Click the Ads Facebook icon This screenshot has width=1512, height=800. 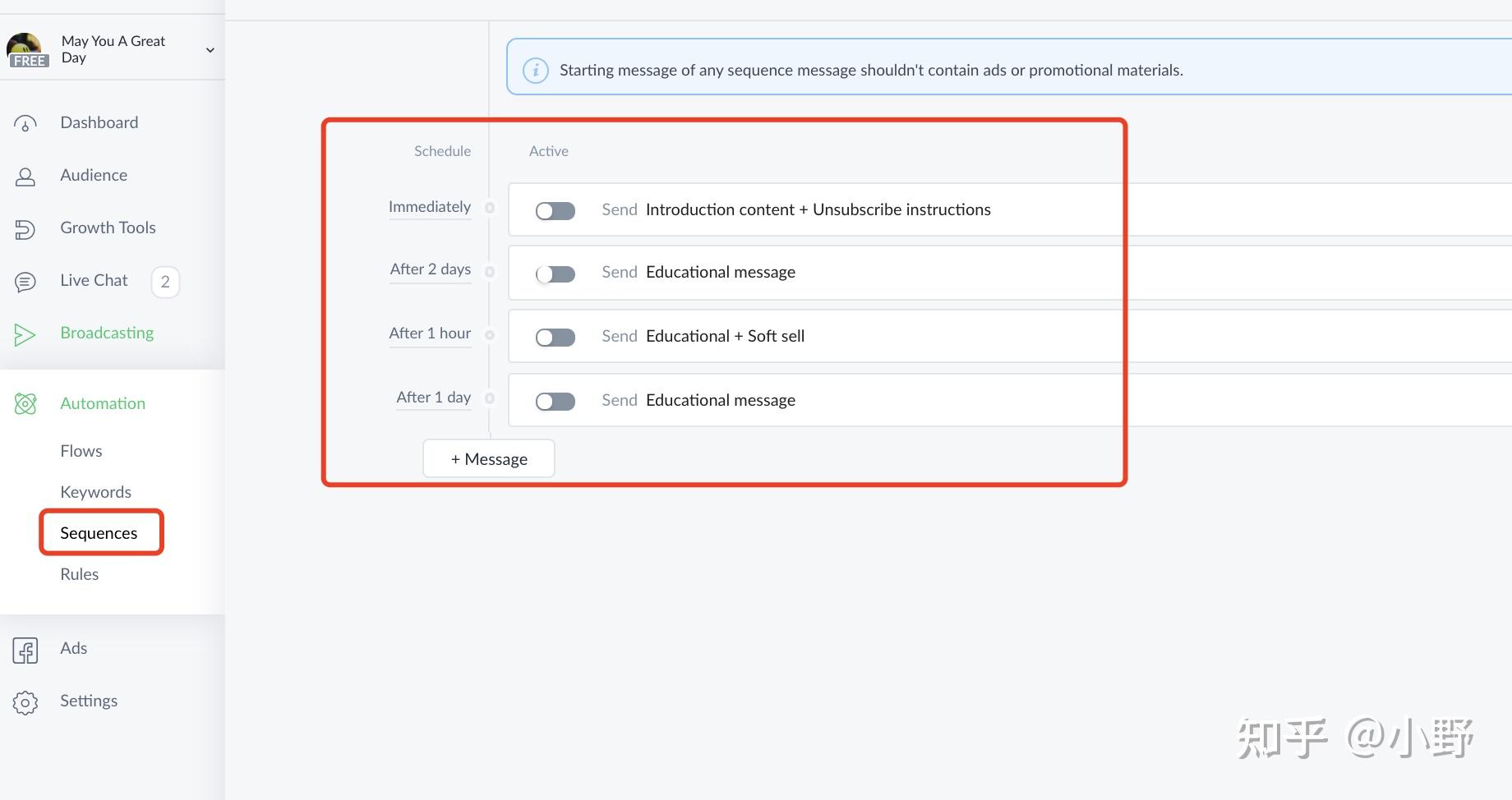pyautogui.click(x=25, y=650)
